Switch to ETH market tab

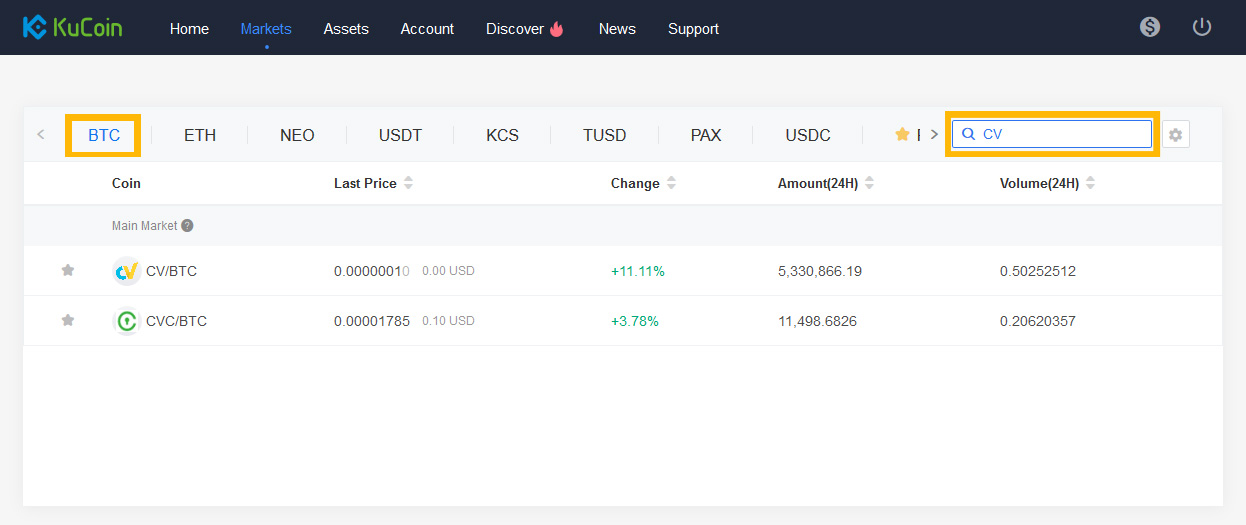click(200, 135)
